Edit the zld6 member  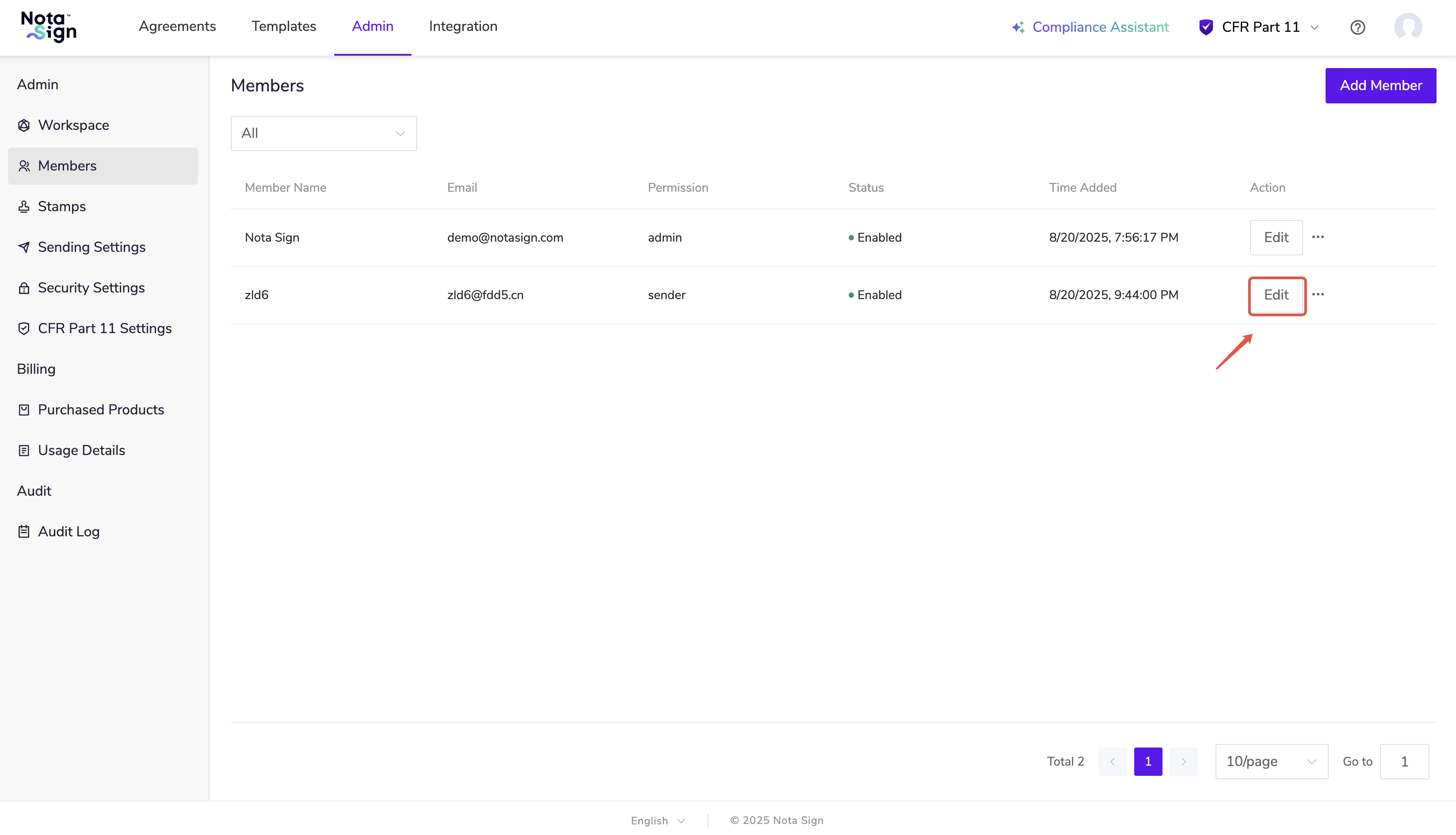[x=1276, y=295]
